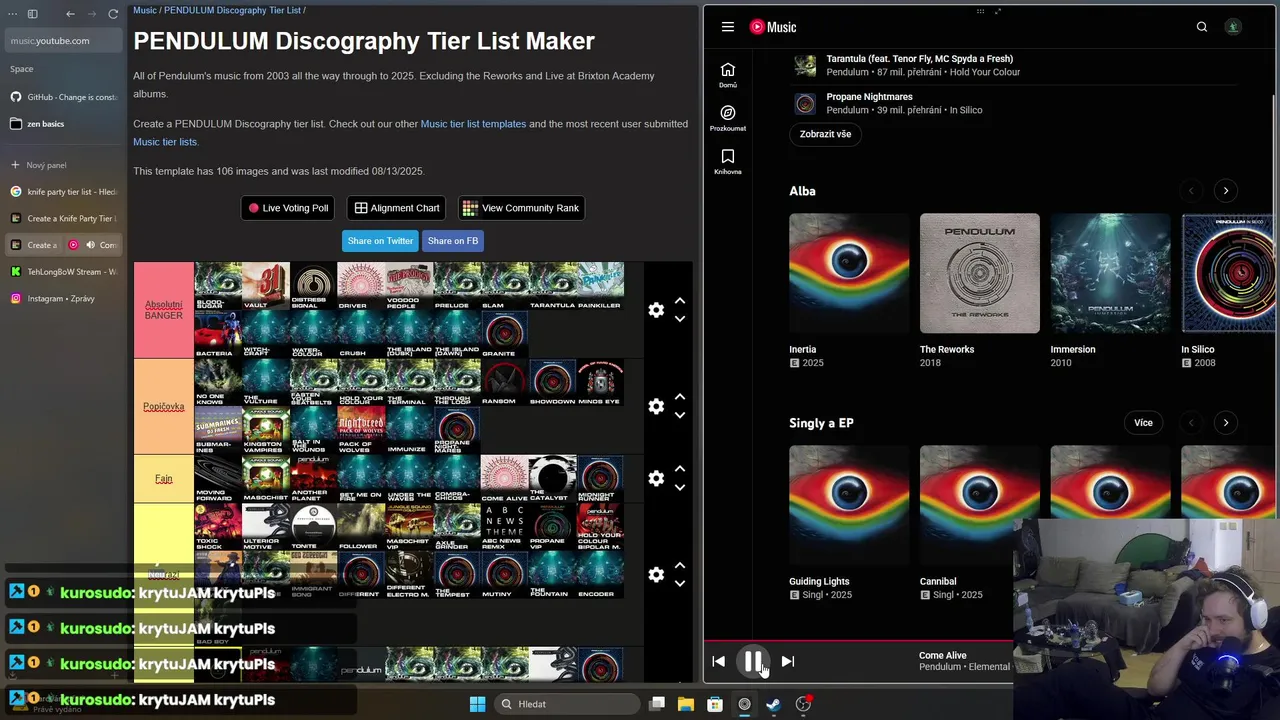Open settings gear for the Neurazí tier
This screenshot has width=1280, height=720.
656,574
